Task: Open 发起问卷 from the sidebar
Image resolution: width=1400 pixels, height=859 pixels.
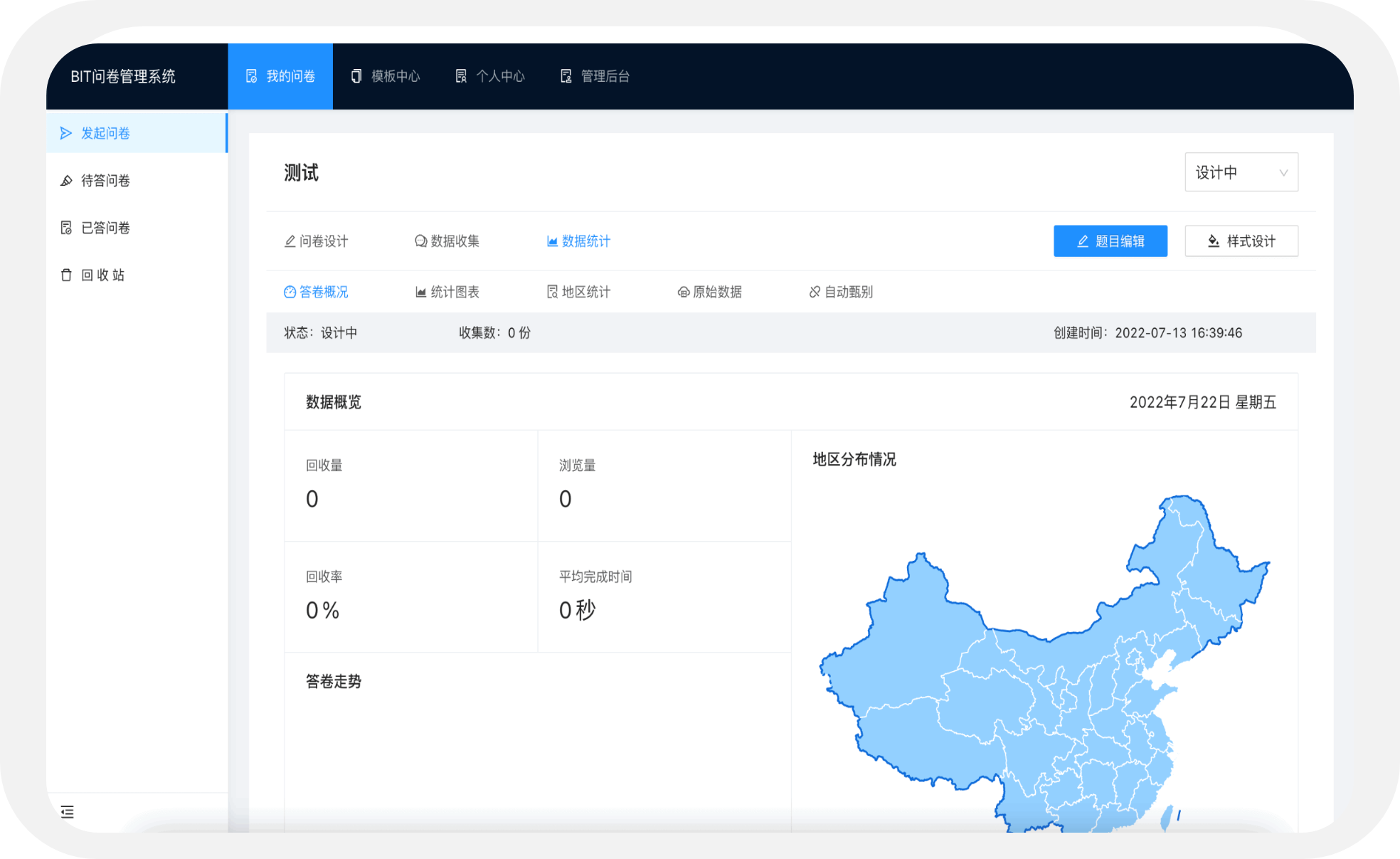Action: click(x=107, y=133)
